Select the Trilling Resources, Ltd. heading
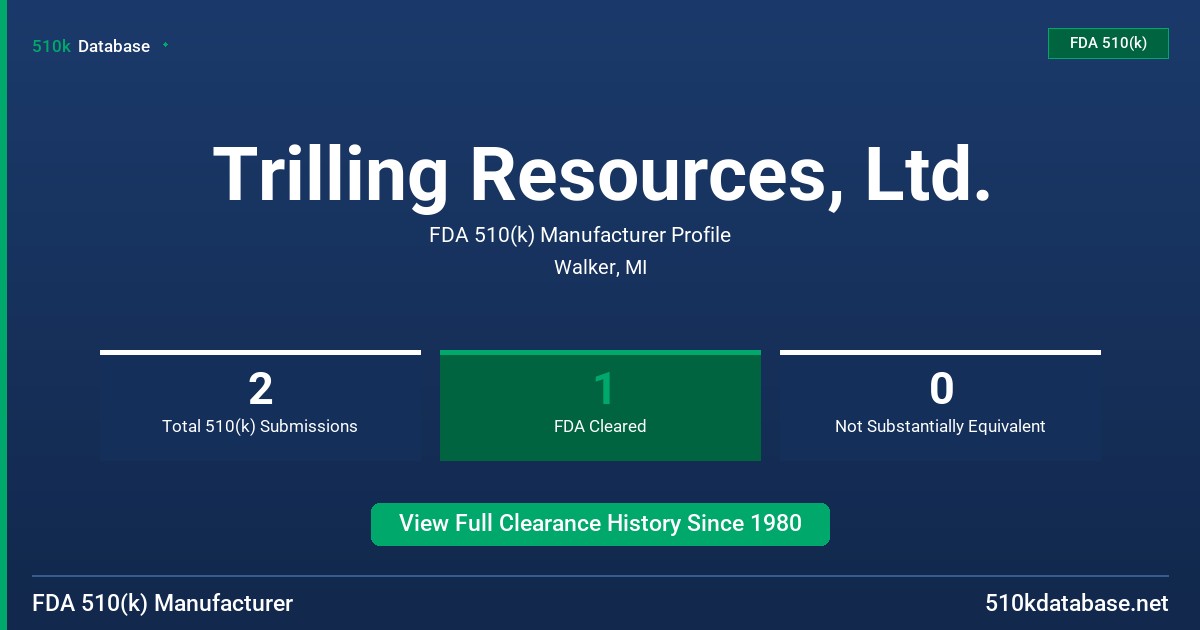 [600, 175]
